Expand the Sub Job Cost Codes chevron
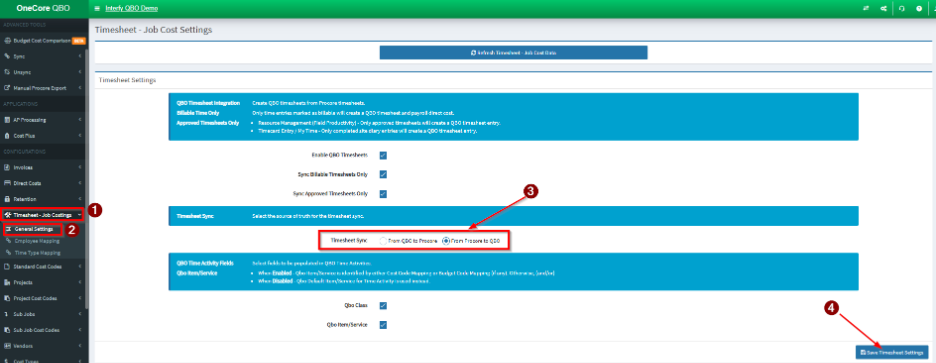Image resolution: width=936 pixels, height=363 pixels. [x=80, y=330]
